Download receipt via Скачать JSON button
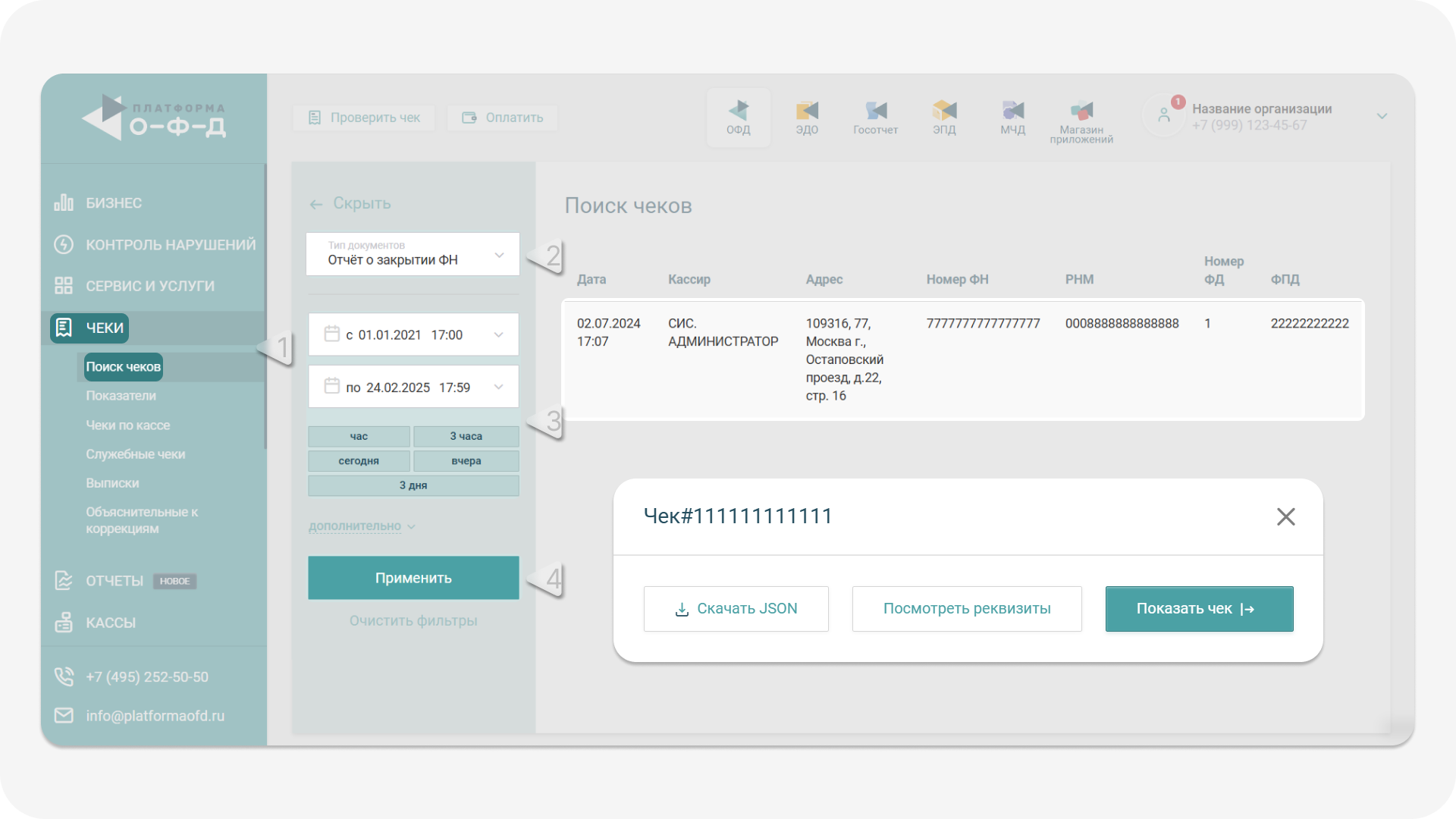This screenshot has height=819, width=1456. pos(736,609)
